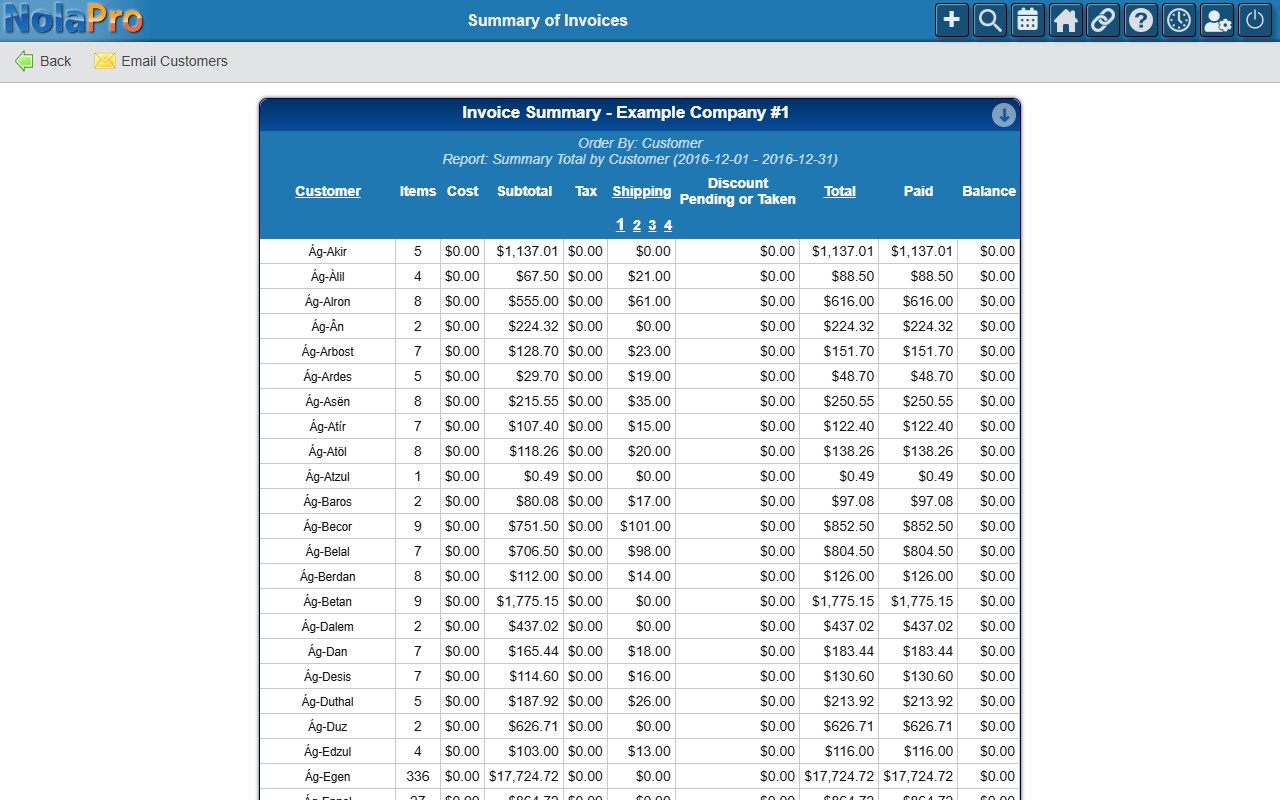Click the $616.00 total for Ág-Alron
This screenshot has width=1280, height=800.
click(849, 301)
